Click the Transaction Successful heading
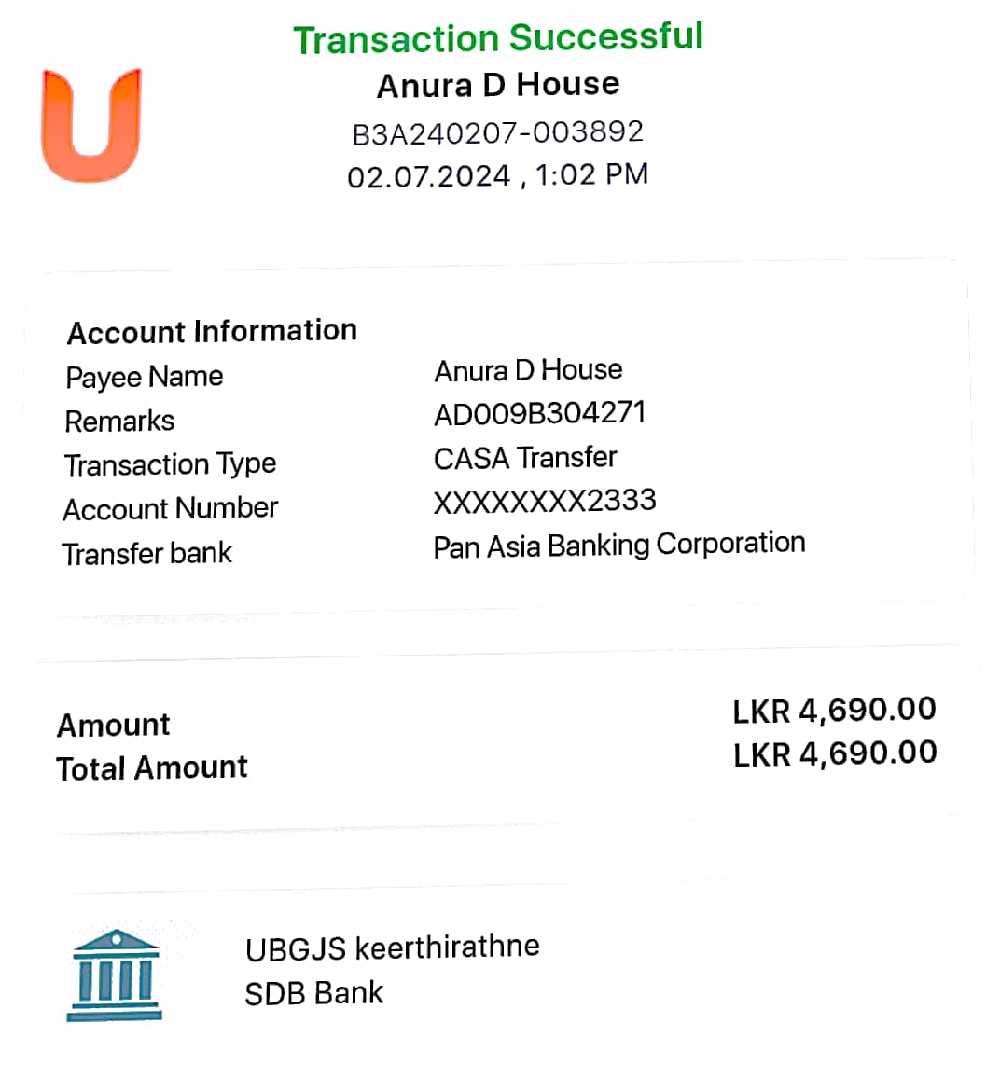 click(x=498, y=39)
